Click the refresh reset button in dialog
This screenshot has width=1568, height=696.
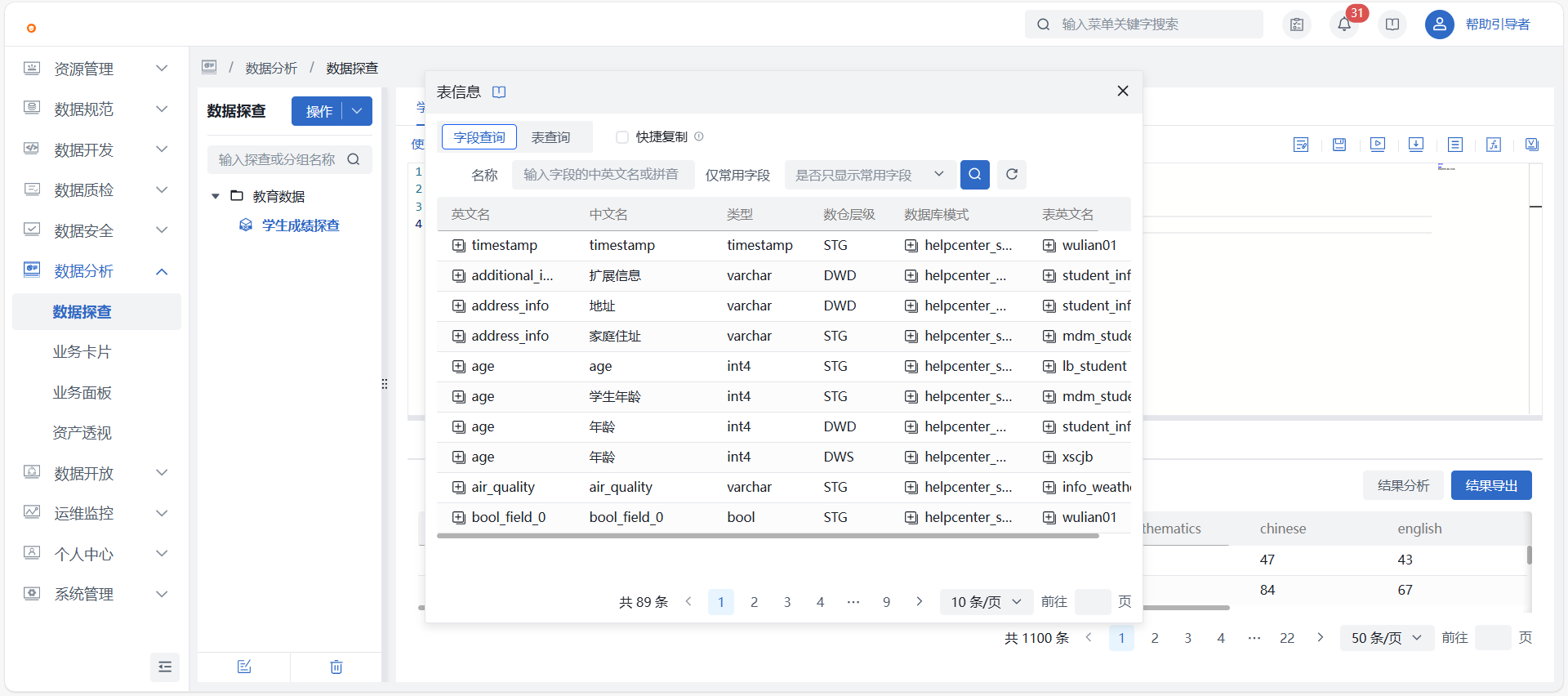point(1012,174)
